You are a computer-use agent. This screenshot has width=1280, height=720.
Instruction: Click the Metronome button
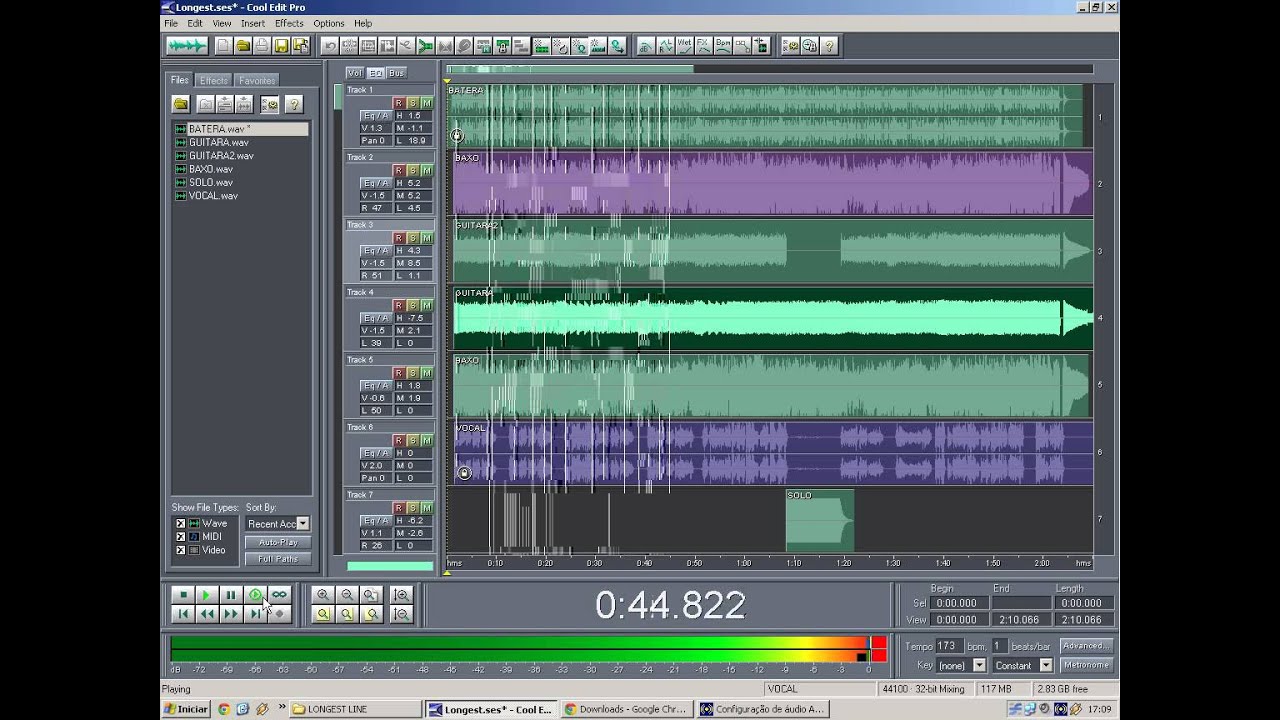[x=1086, y=665]
